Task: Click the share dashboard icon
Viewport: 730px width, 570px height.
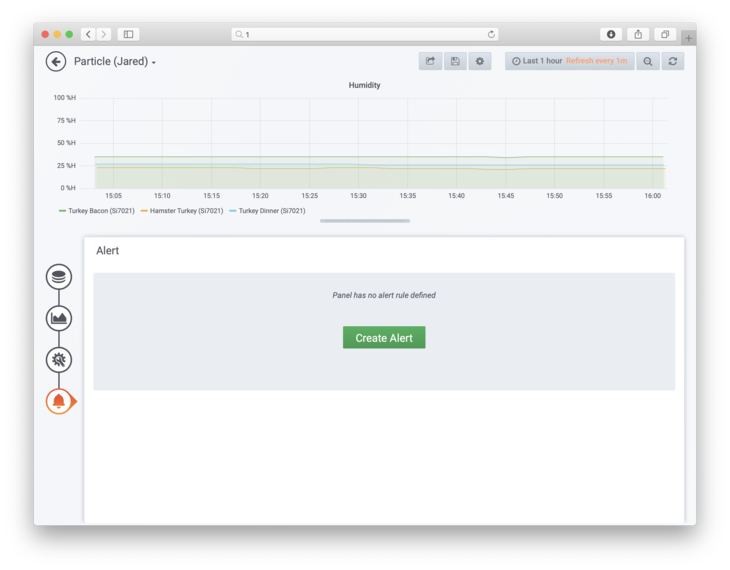Action: 430,61
